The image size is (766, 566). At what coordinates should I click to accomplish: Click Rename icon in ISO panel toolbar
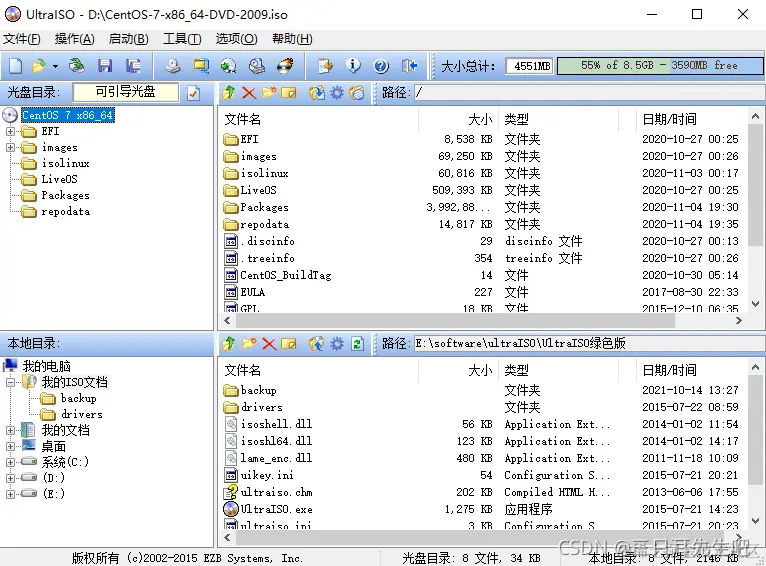pyautogui.click(x=289, y=92)
